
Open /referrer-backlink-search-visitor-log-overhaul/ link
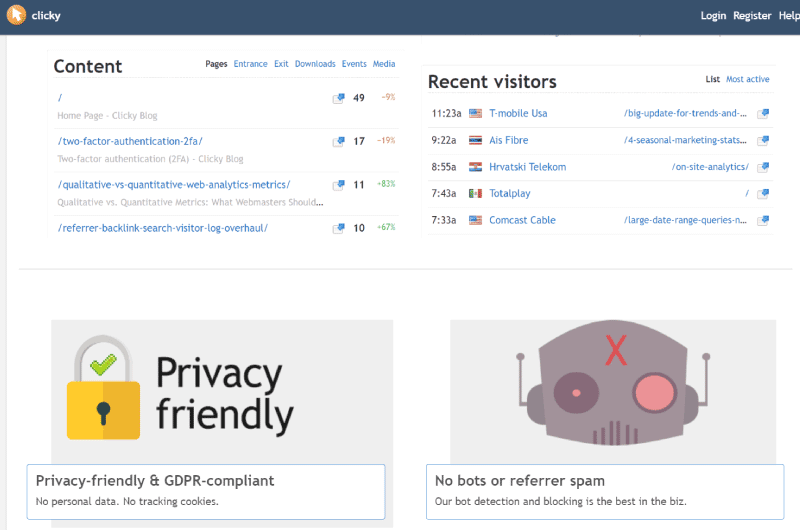pyautogui.click(x=163, y=228)
